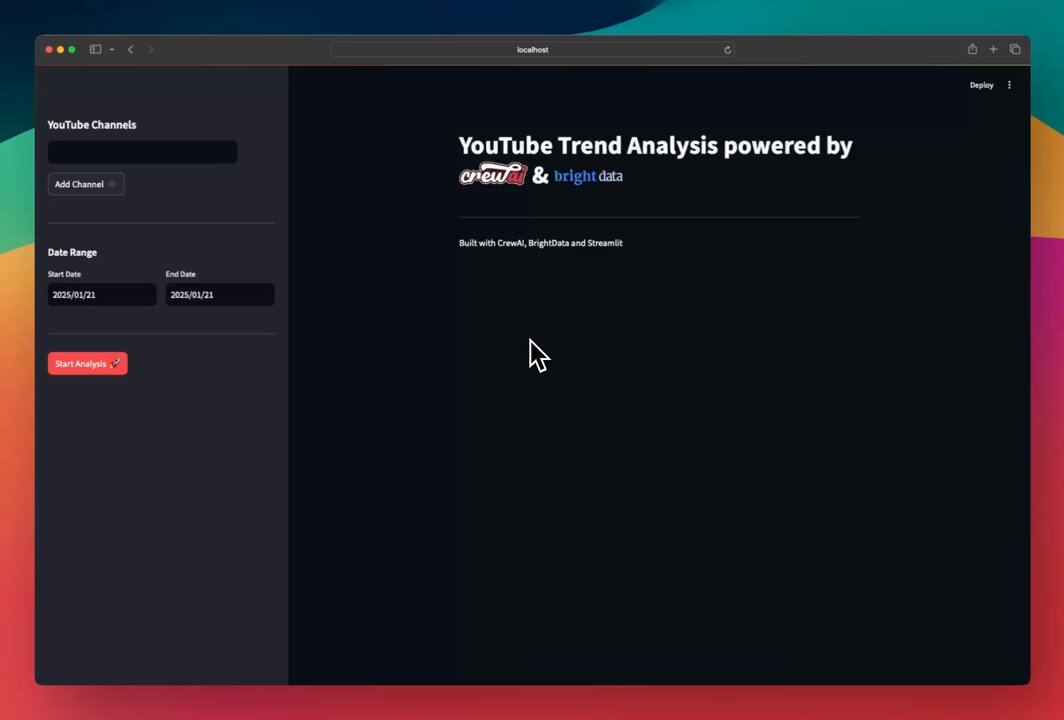
Task: Click the Add Channel button
Action: pyautogui.click(x=86, y=184)
